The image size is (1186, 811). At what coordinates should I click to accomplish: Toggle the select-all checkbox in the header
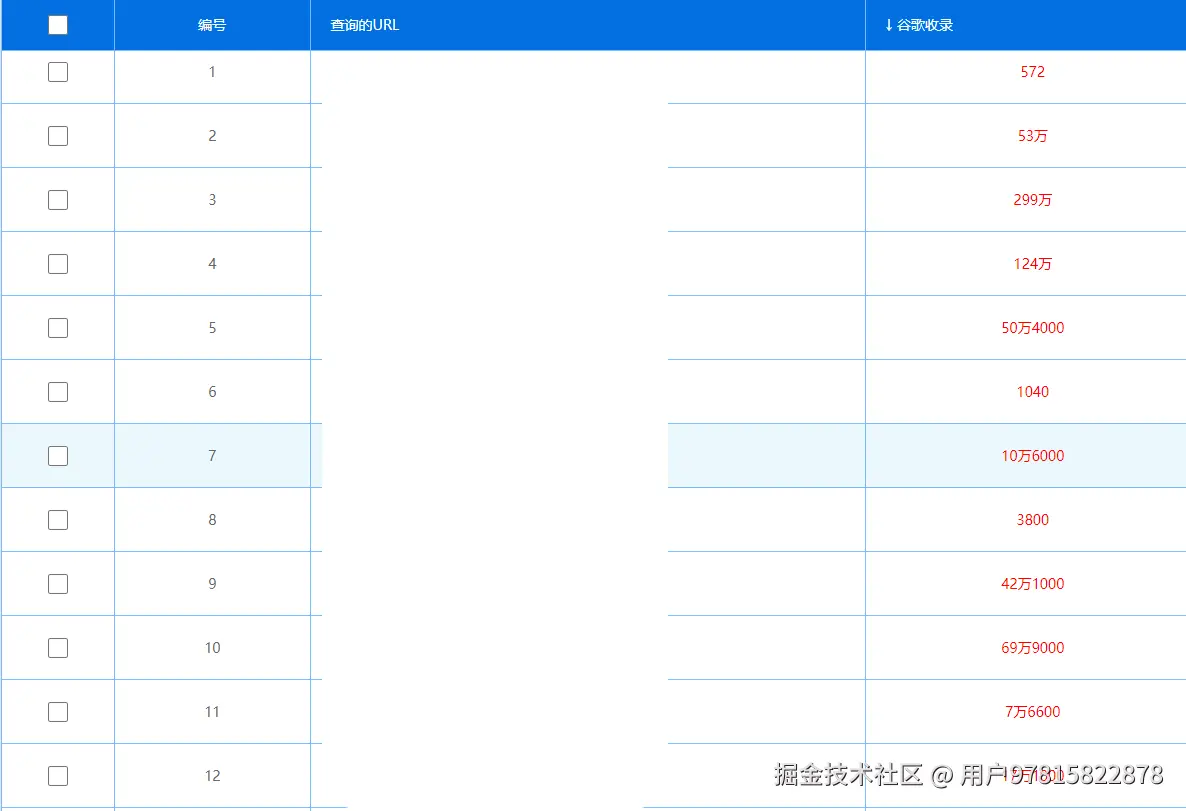pos(57,24)
